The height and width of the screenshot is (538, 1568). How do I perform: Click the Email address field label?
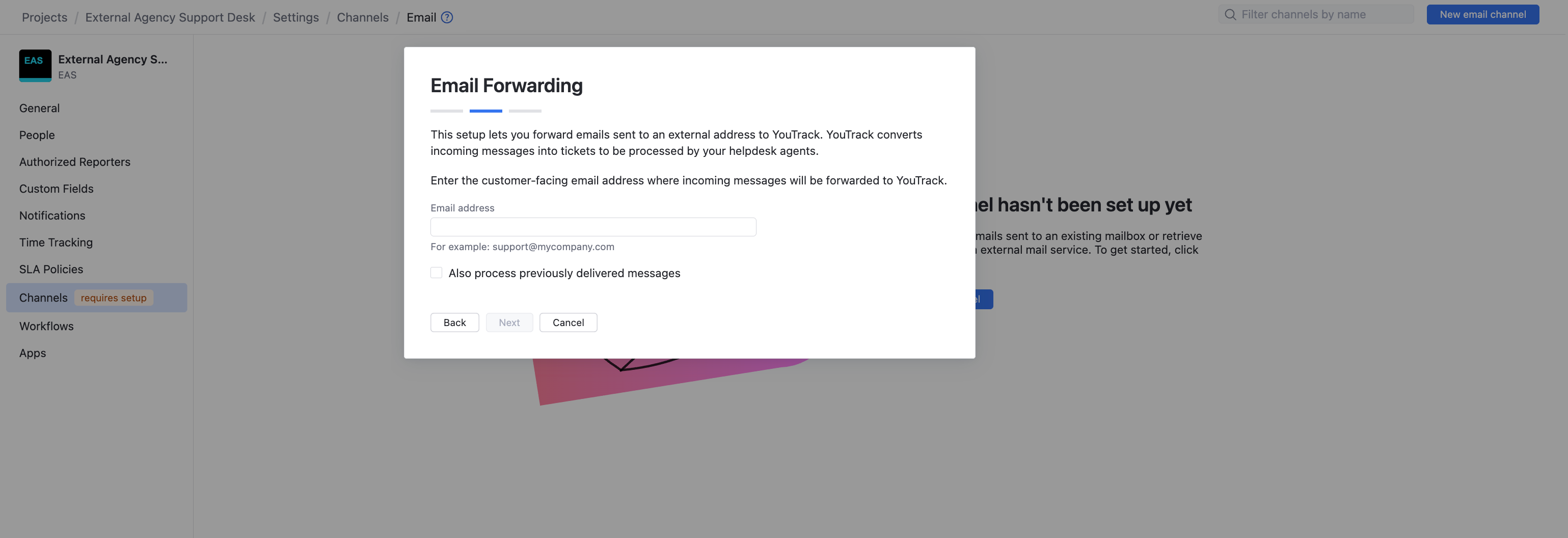tap(463, 207)
